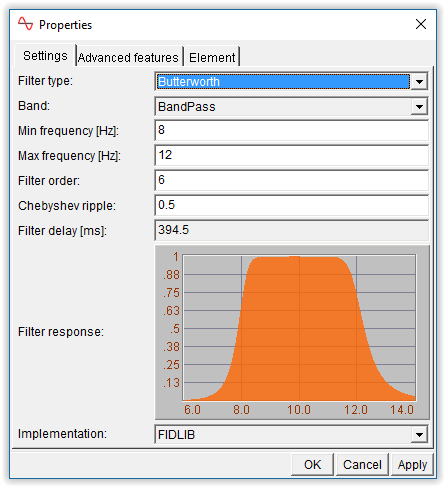Image resolution: width=445 pixels, height=487 pixels.
Task: Click the '.88' y-axis graph label
Action: click(x=172, y=275)
